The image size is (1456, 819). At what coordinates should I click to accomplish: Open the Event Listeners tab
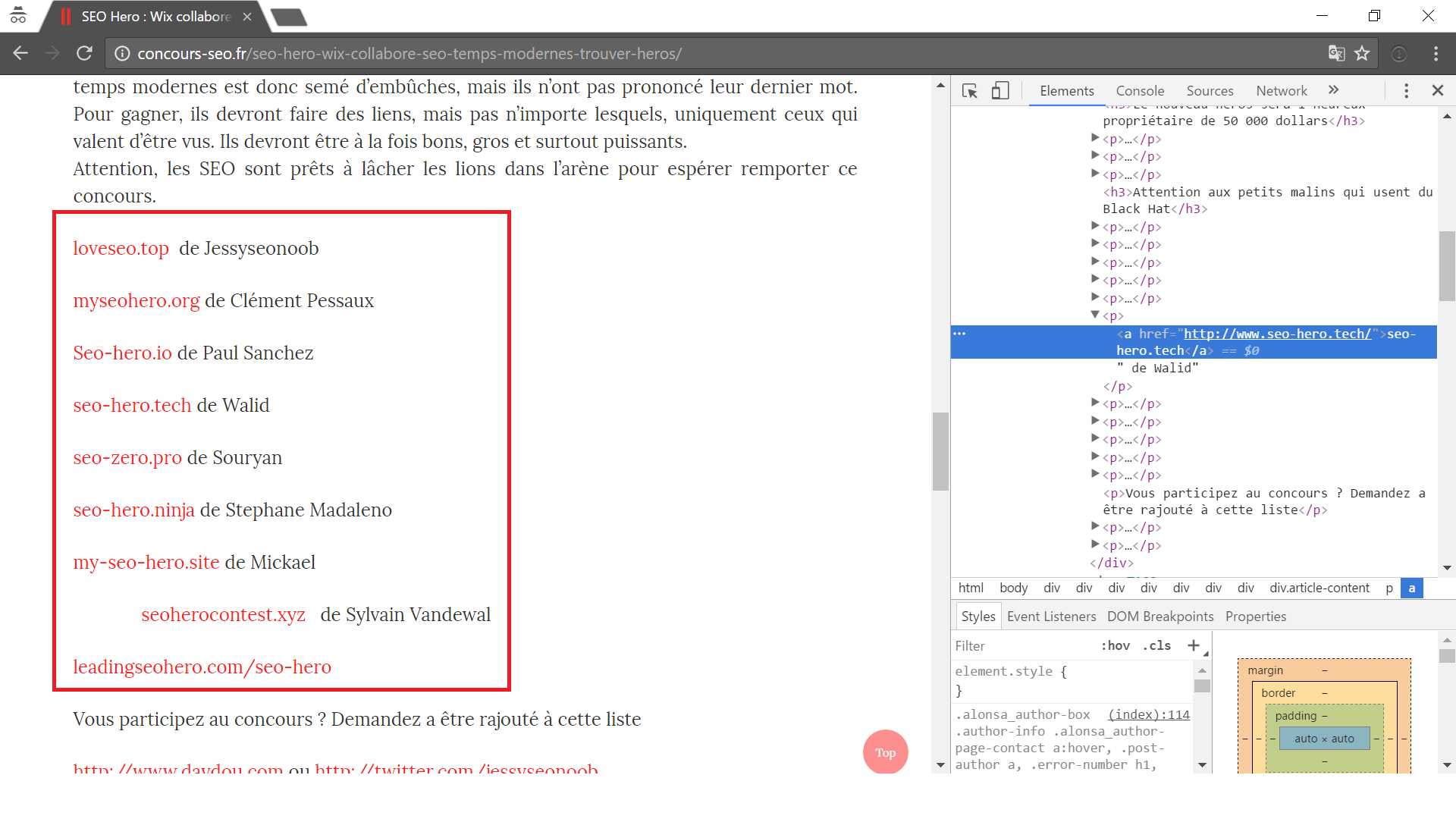coord(1051,617)
